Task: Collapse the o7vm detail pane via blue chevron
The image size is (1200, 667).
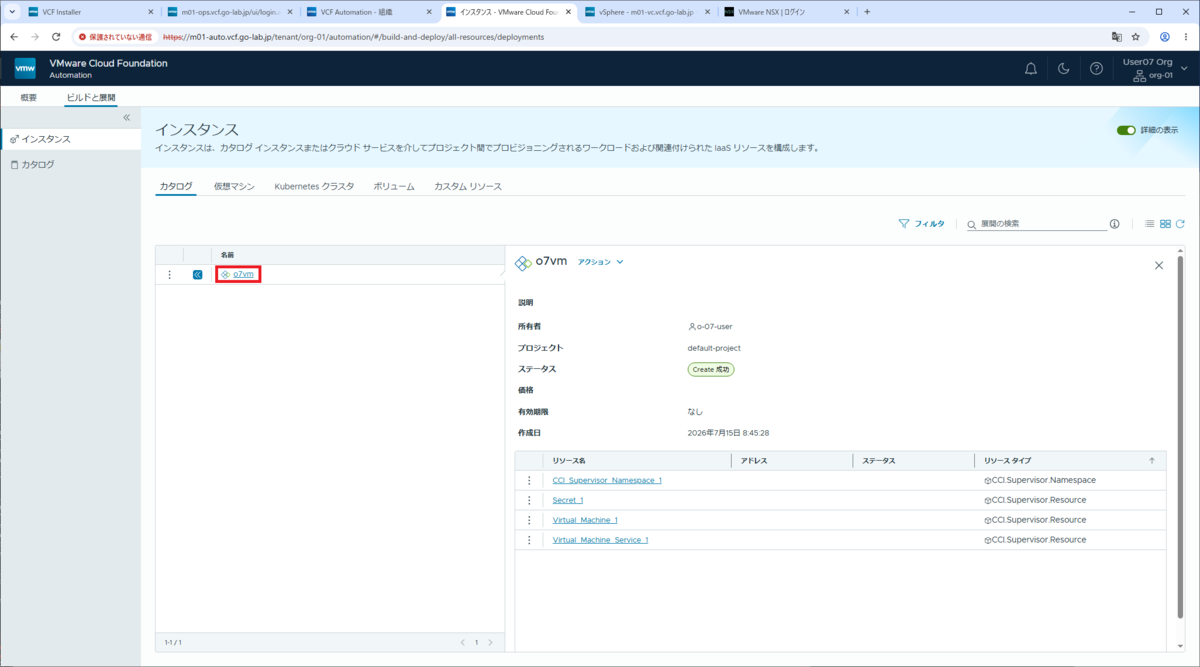Action: coord(198,274)
